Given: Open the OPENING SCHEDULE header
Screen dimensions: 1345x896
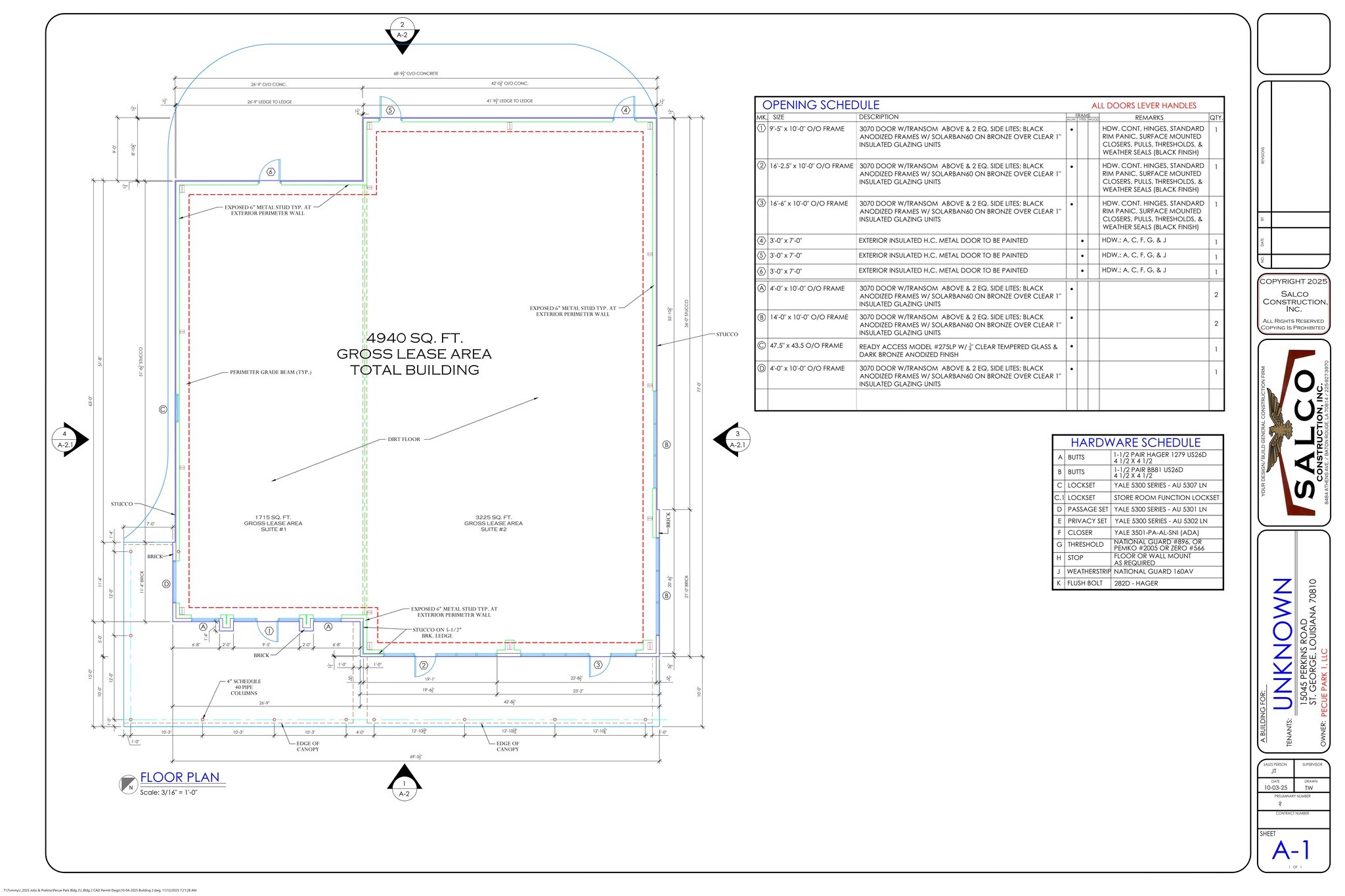Looking at the screenshot, I should pos(821,104).
